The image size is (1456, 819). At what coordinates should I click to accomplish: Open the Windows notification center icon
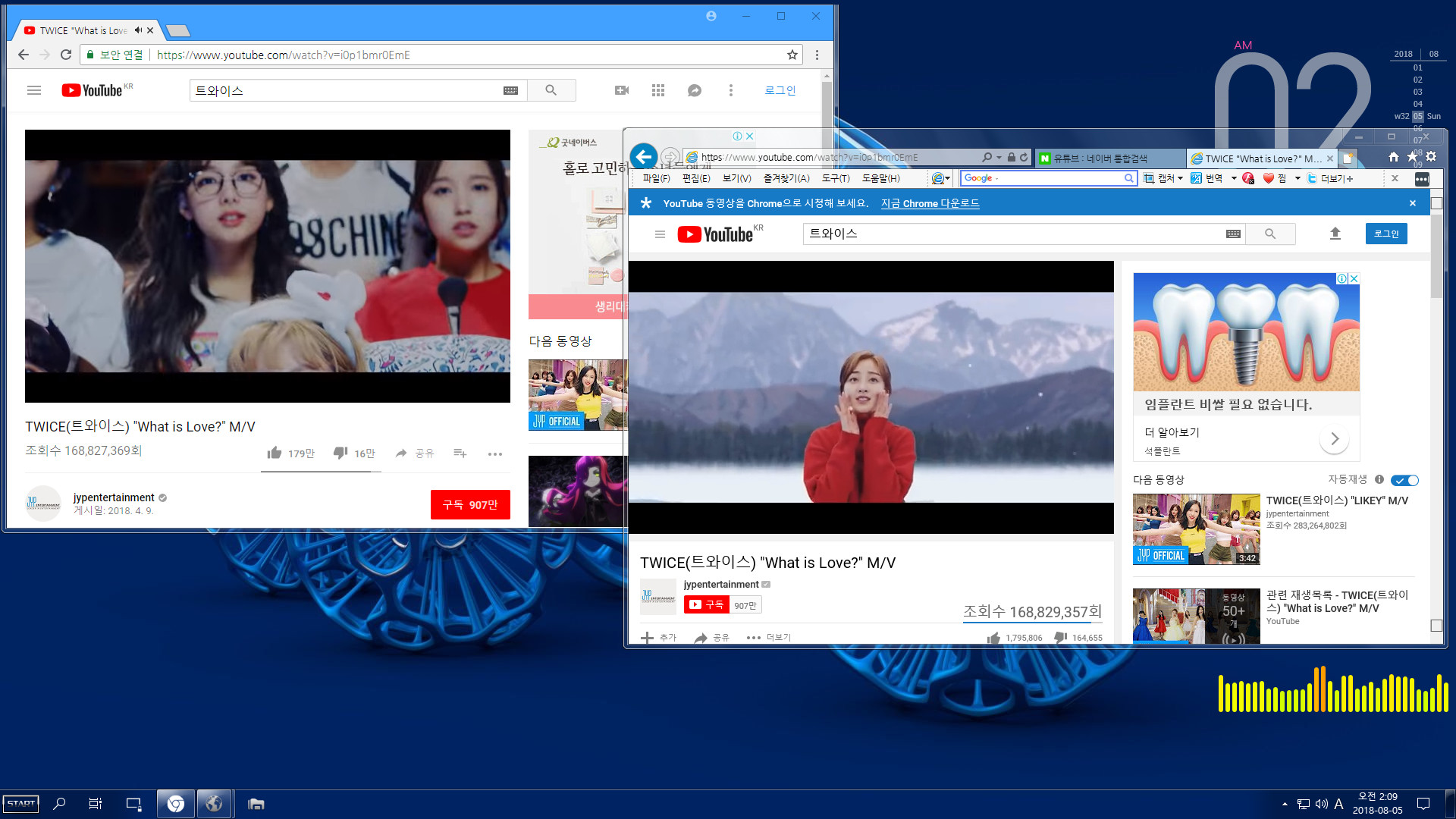tap(1423, 804)
